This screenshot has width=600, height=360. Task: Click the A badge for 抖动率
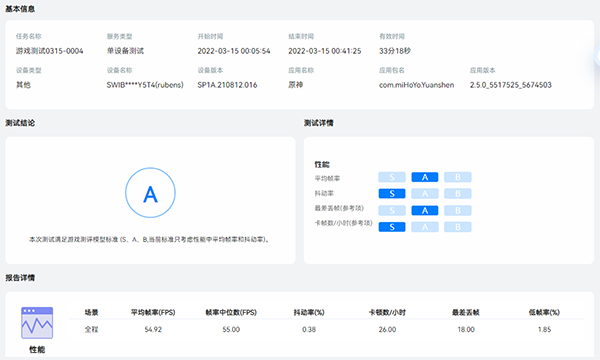(425, 194)
